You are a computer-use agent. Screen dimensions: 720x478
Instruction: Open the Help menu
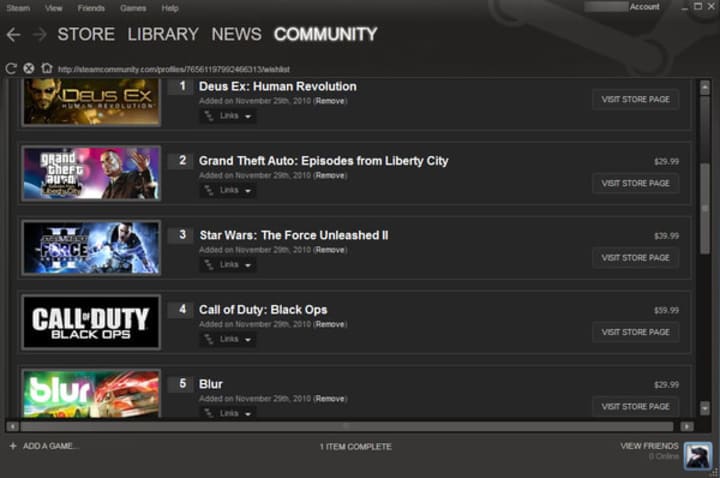tap(170, 8)
